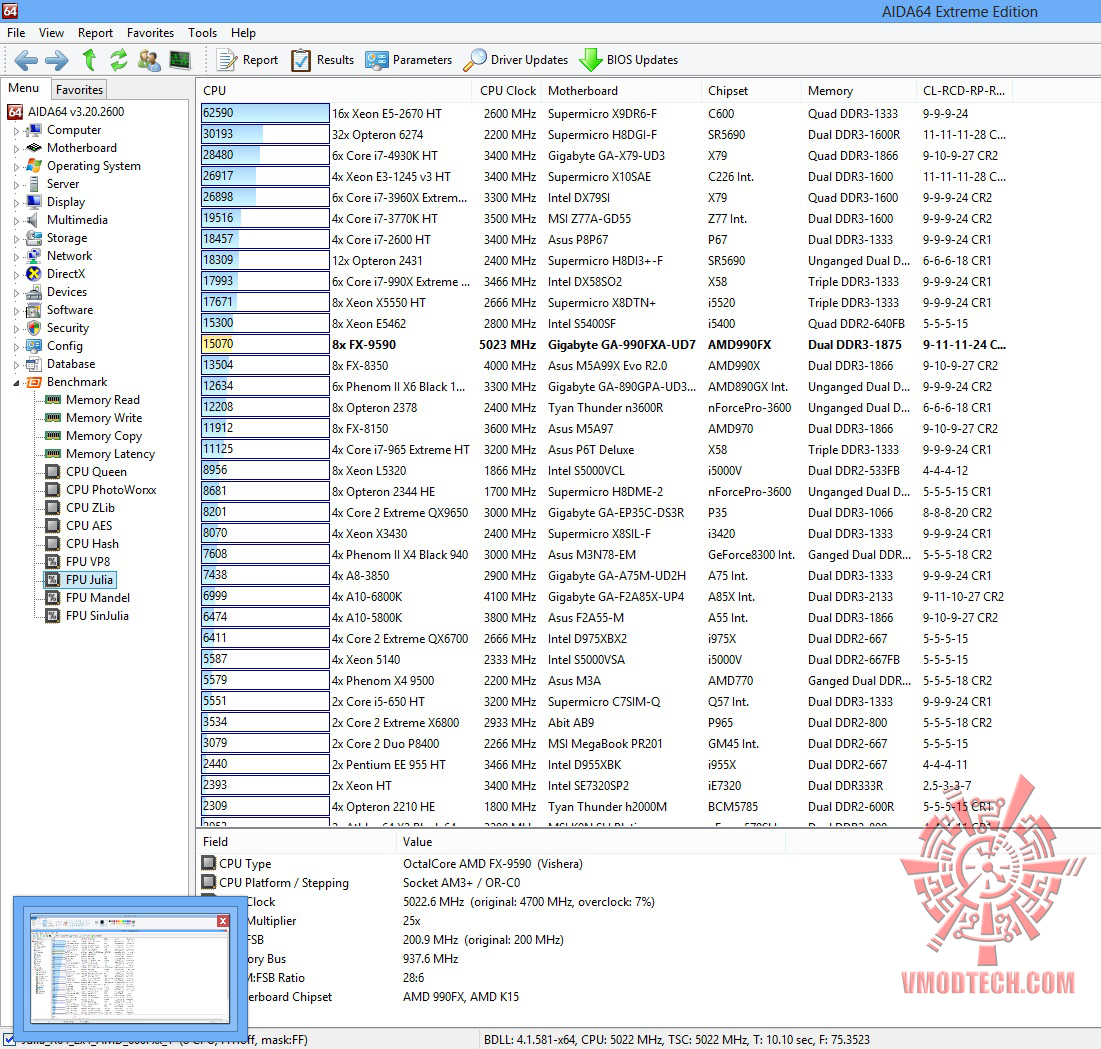Select the CPU AES benchmark
This screenshot has height=1049, width=1101.
pyautogui.click(x=78, y=526)
